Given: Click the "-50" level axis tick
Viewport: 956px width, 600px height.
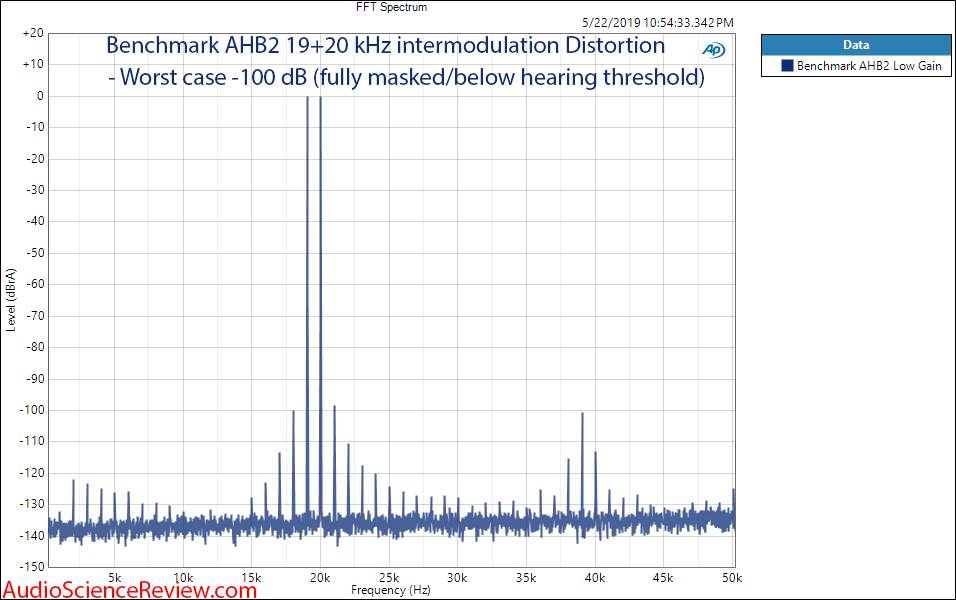Looking at the screenshot, I should (x=35, y=252).
